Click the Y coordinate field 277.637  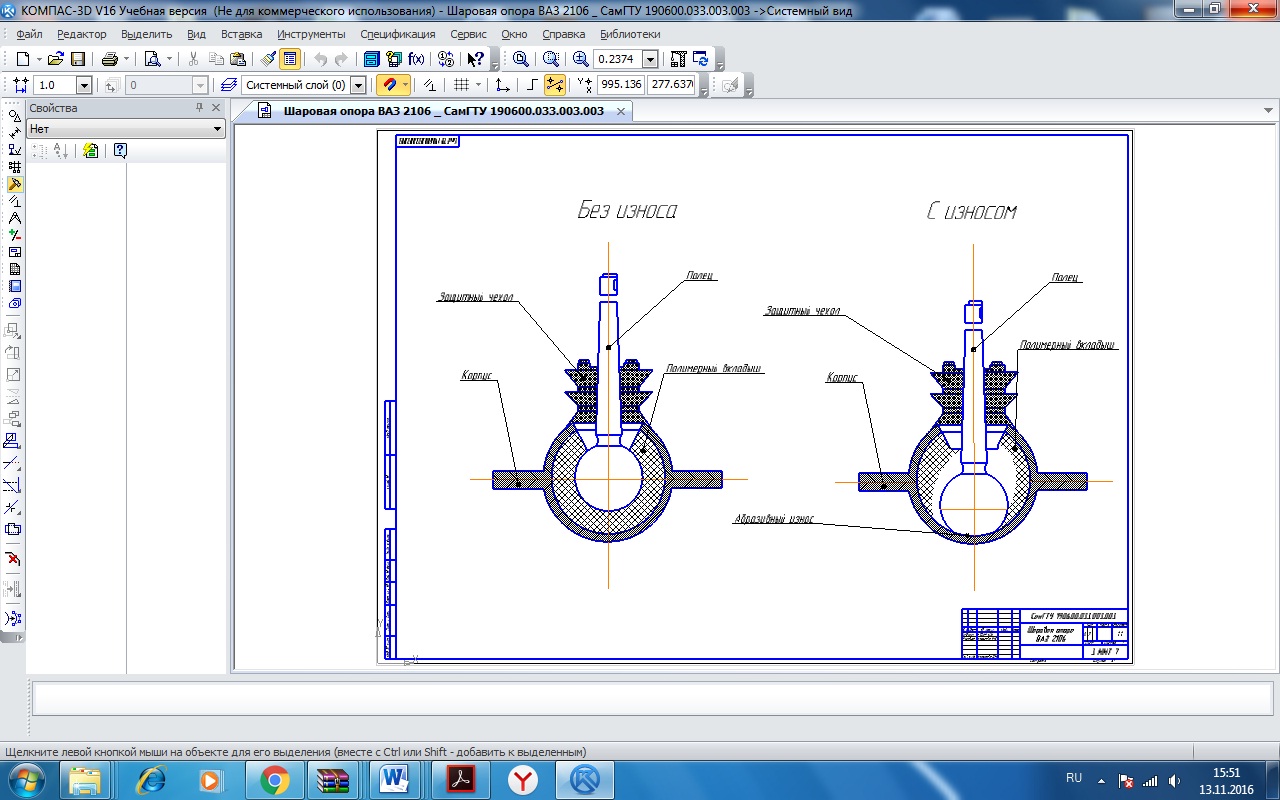click(672, 85)
